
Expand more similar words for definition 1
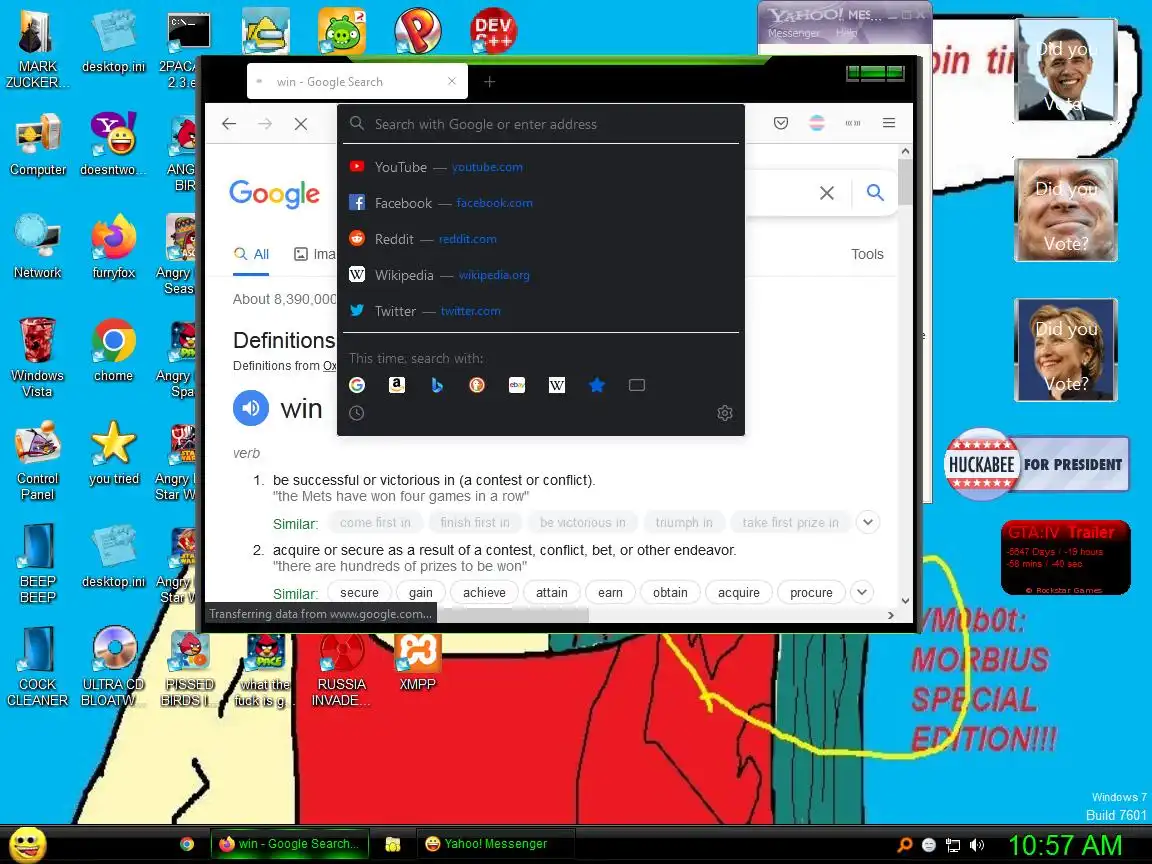pos(868,522)
